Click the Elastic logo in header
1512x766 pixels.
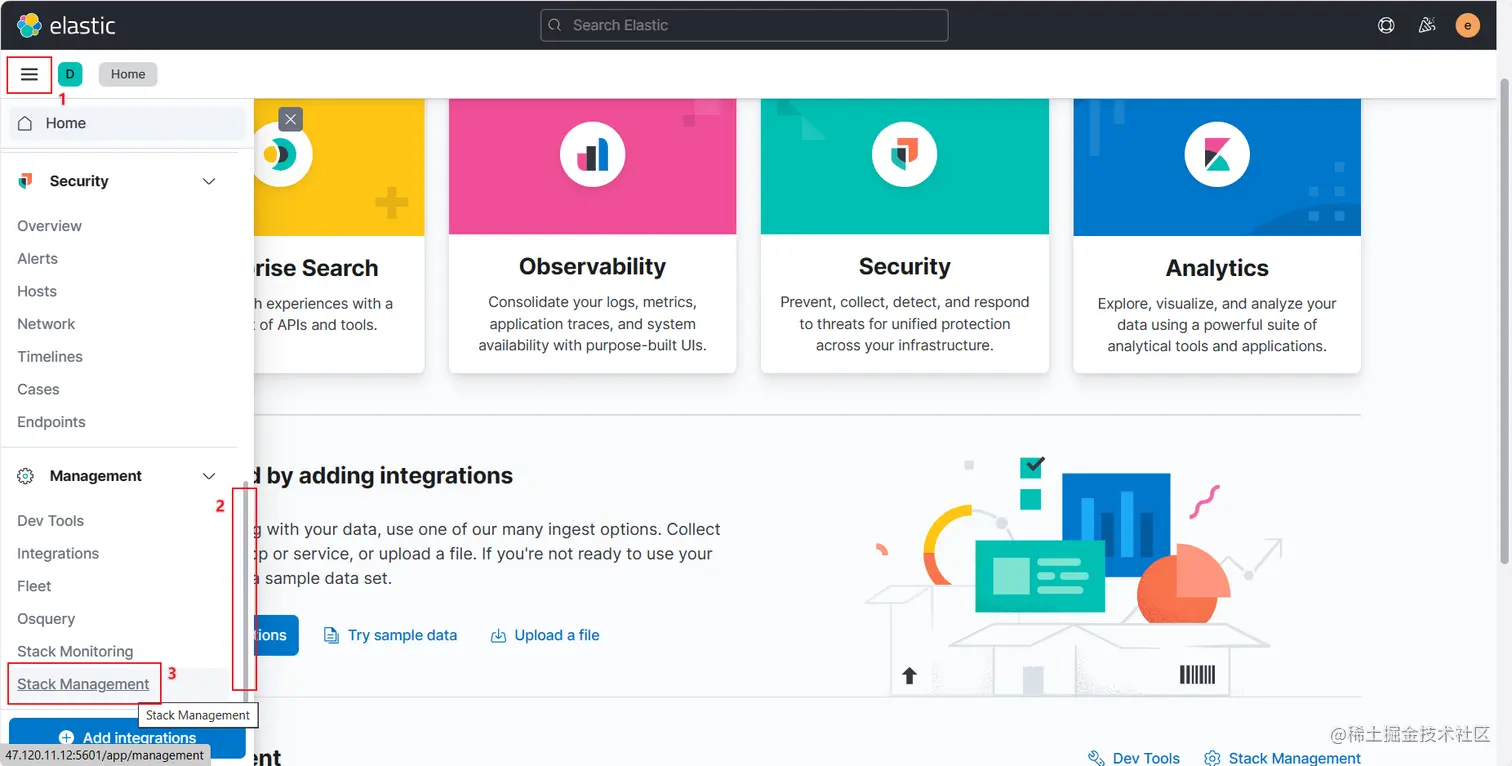[66, 25]
